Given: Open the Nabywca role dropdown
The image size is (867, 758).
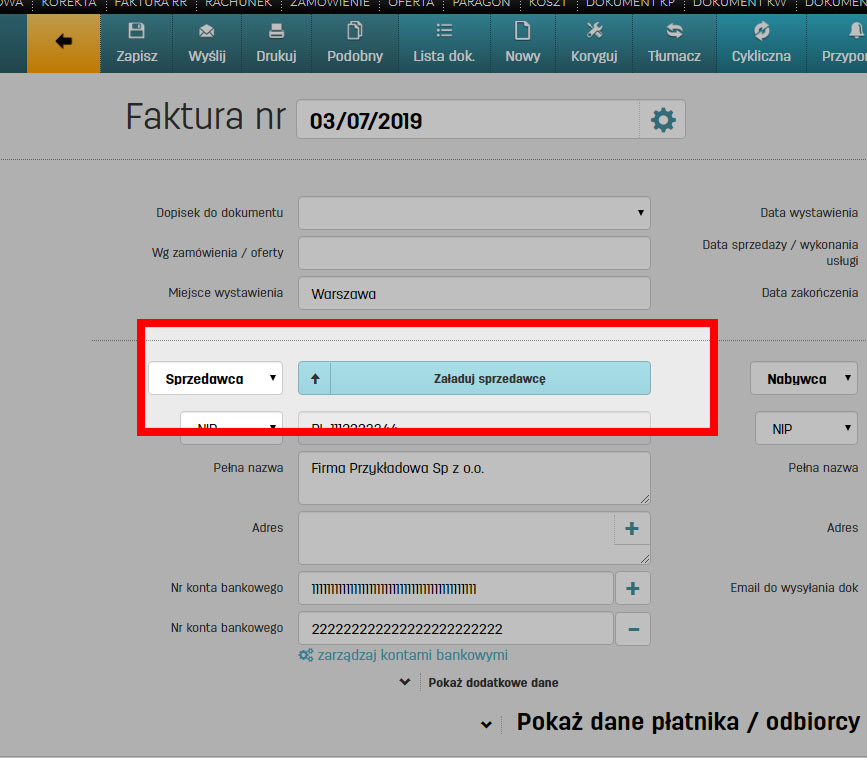Looking at the screenshot, I should 804,378.
